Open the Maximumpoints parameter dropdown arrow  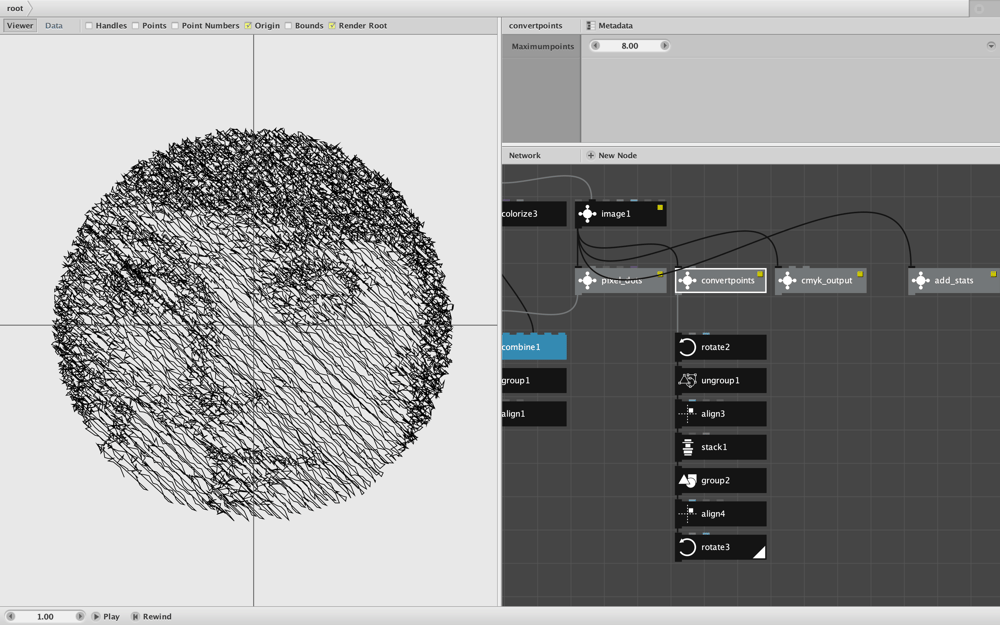click(991, 46)
